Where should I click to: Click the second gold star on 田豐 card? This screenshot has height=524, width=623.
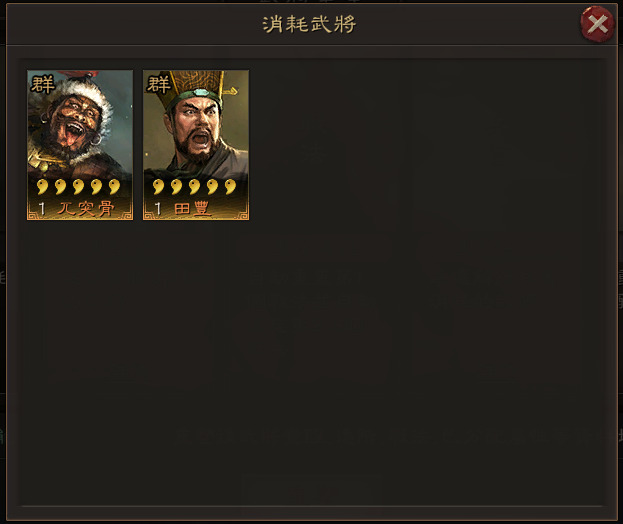click(x=176, y=186)
